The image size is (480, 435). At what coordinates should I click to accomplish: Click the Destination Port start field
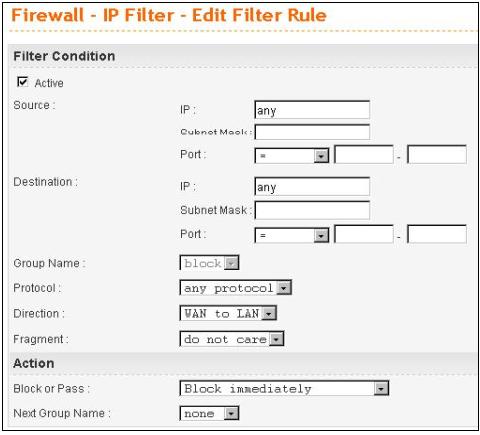pyautogui.click(x=364, y=234)
